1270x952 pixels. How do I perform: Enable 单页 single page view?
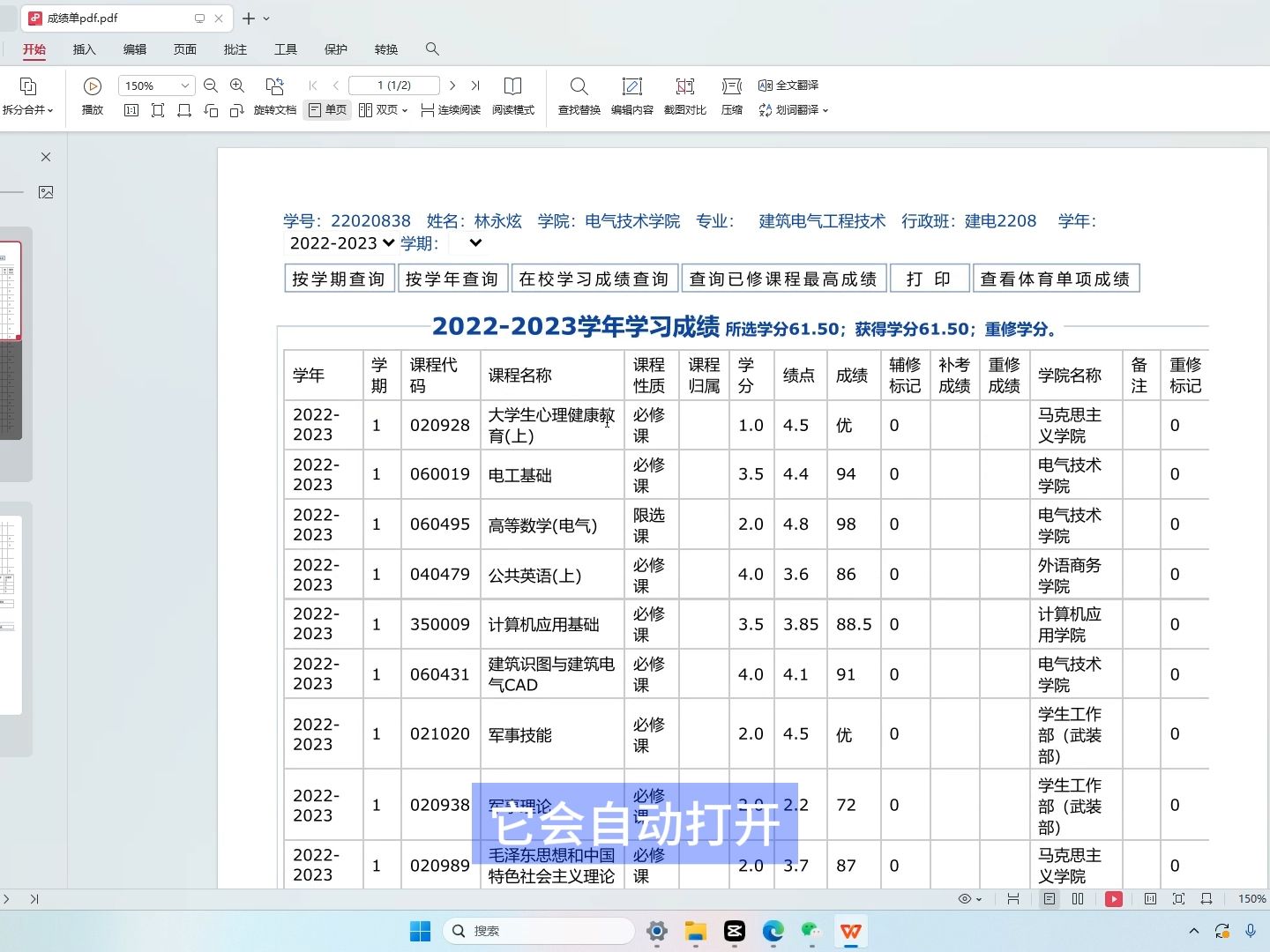pos(327,110)
